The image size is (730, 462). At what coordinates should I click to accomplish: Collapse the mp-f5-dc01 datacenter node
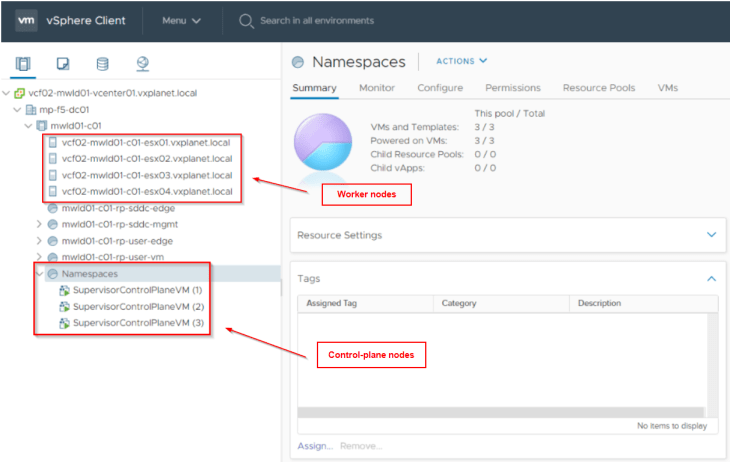point(17,110)
